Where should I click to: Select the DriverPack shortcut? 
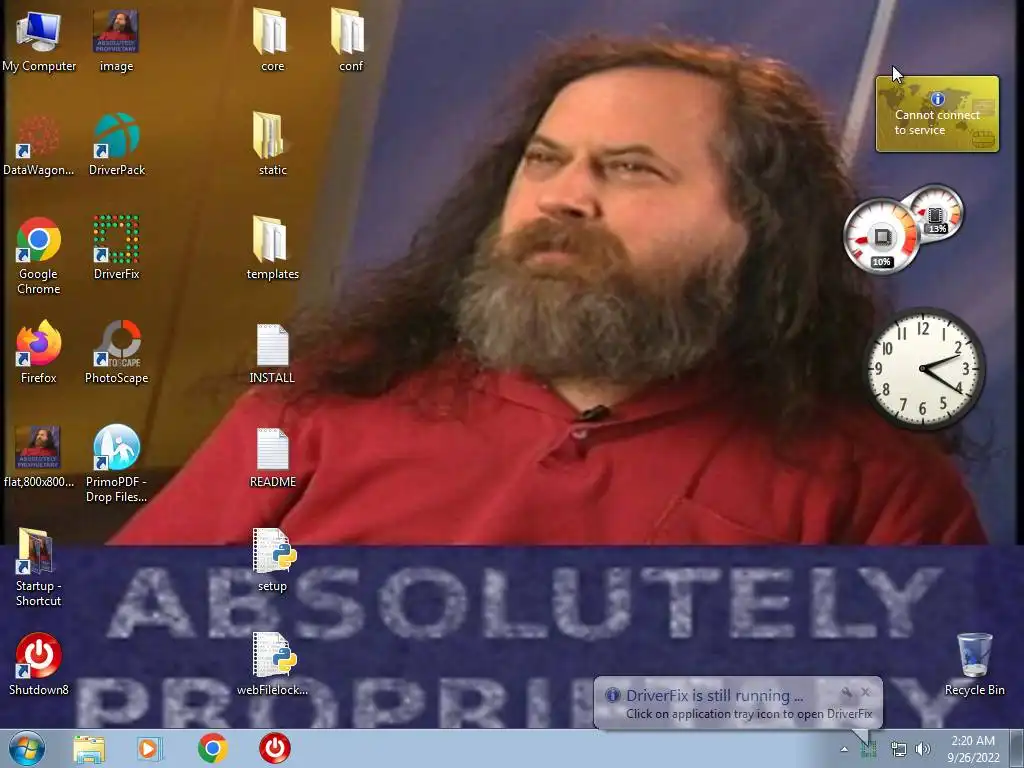coord(116,145)
